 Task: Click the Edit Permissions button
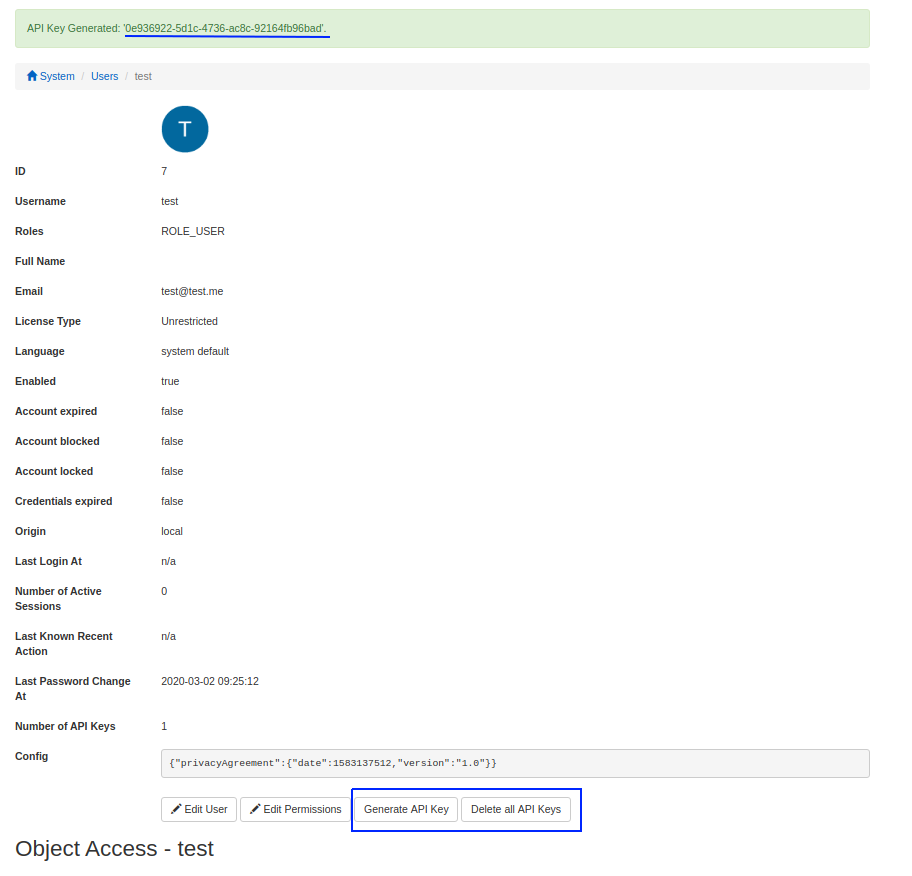pos(295,809)
